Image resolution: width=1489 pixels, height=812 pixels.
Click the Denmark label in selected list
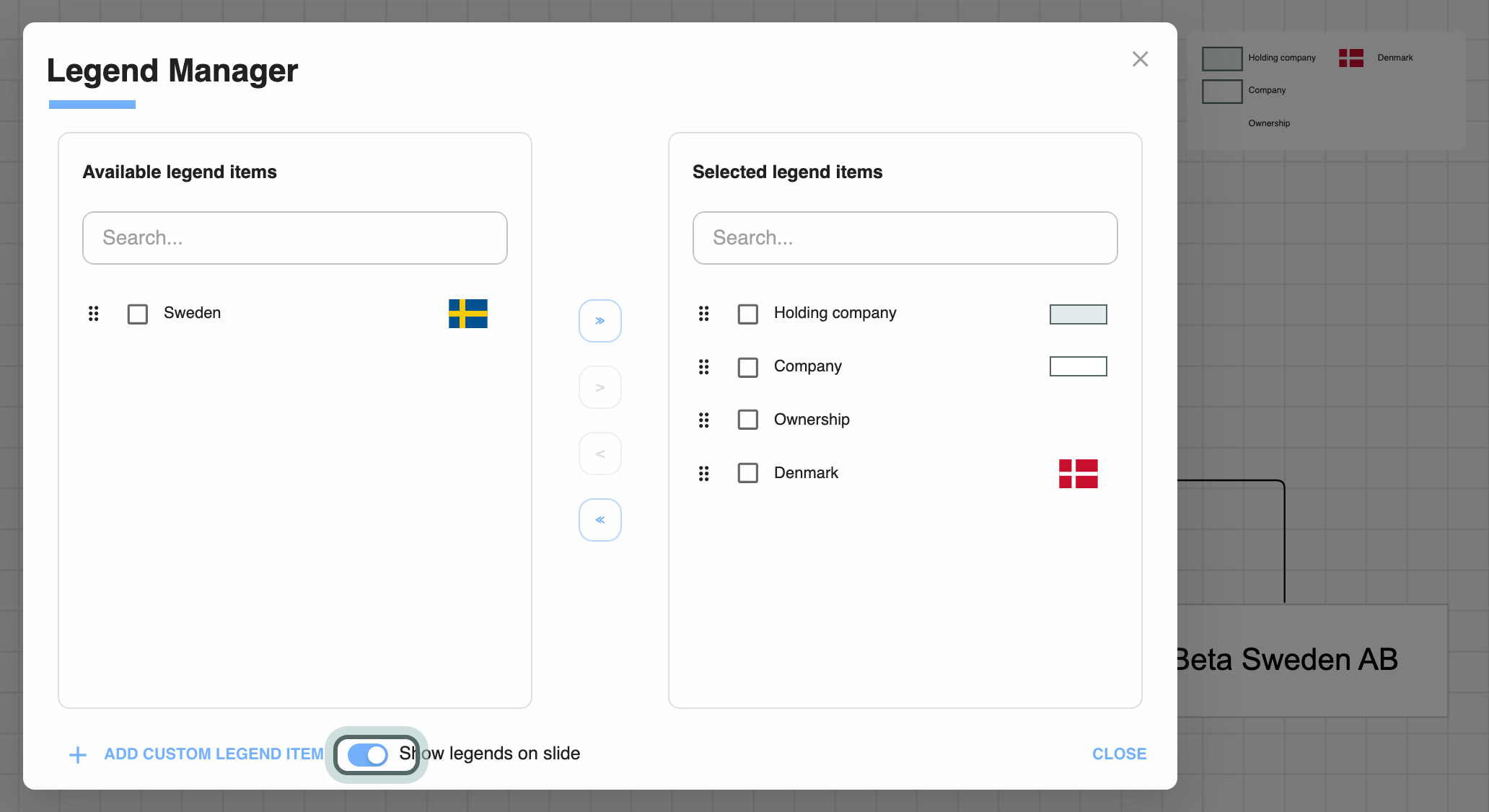(806, 473)
